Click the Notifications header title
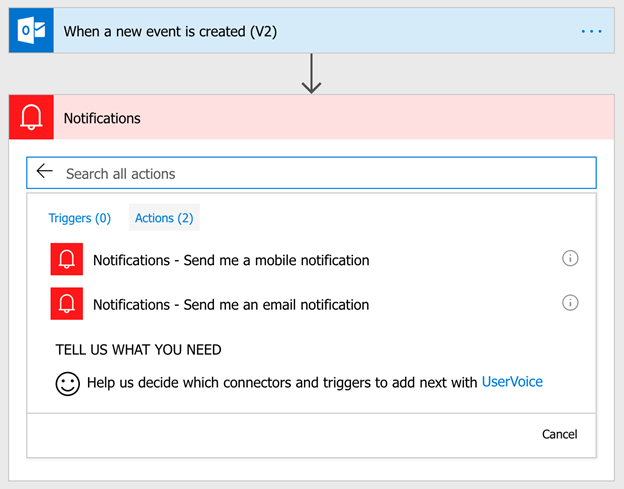 [x=102, y=118]
